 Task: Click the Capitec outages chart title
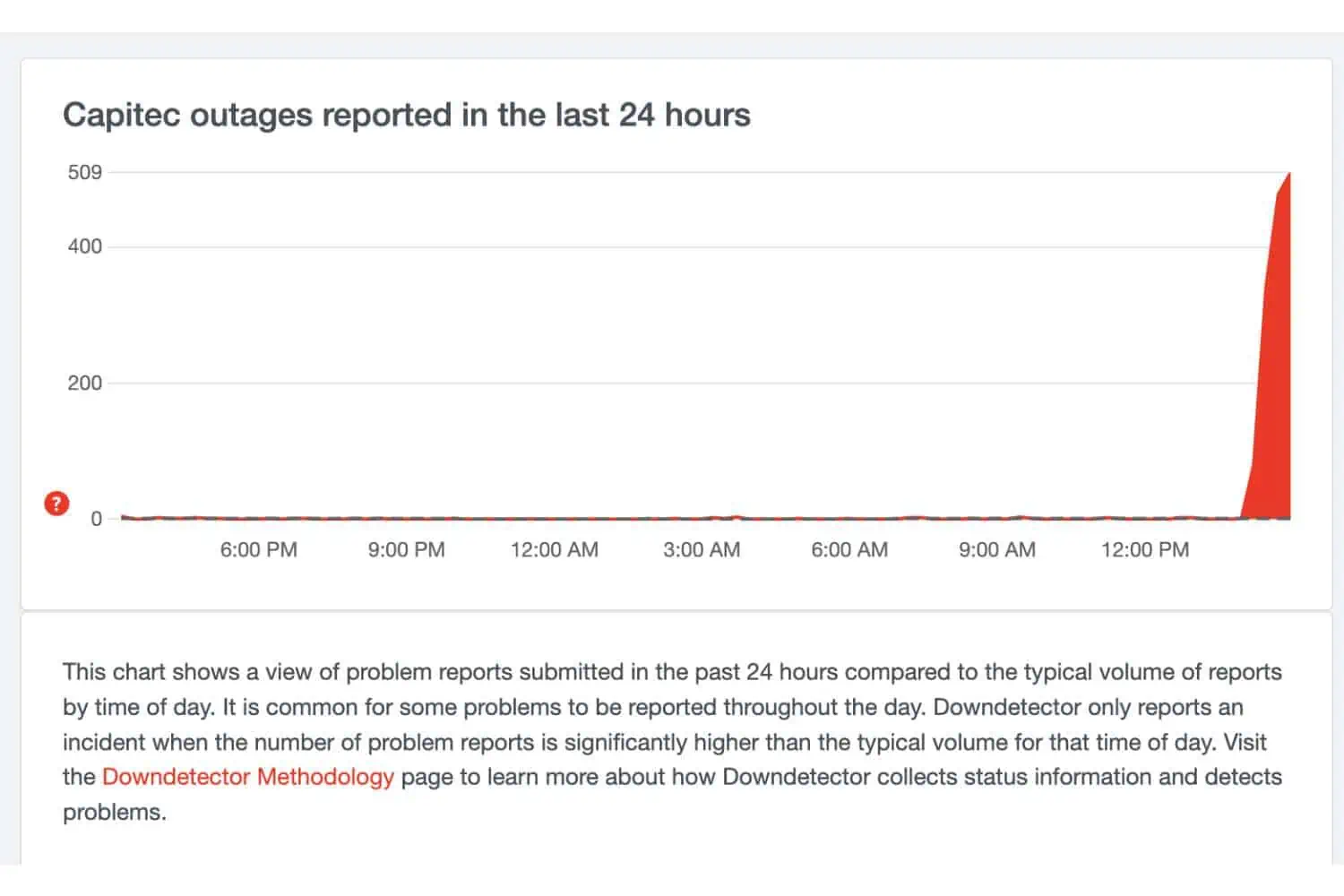(x=406, y=115)
